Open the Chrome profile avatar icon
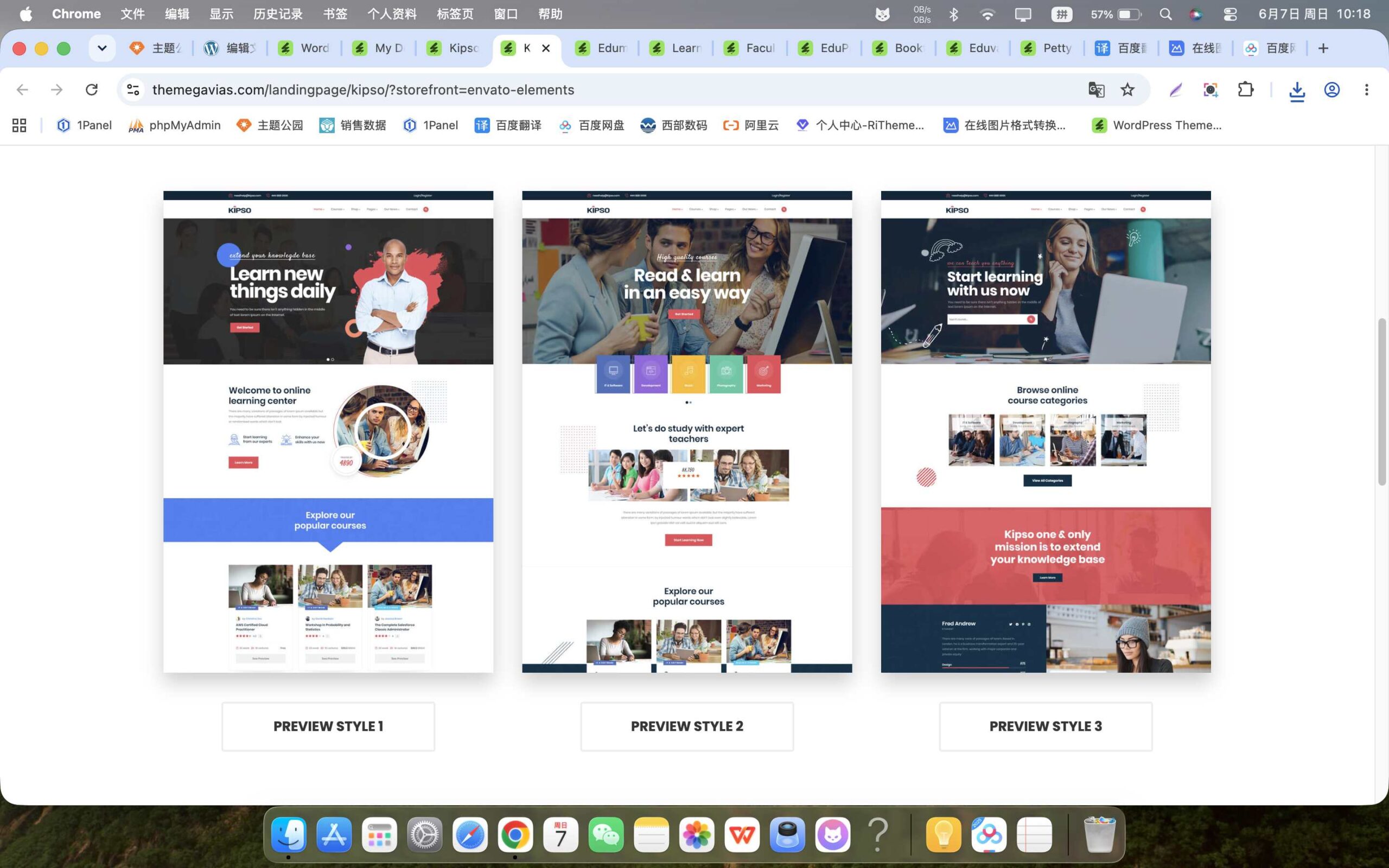 pyautogui.click(x=1331, y=90)
